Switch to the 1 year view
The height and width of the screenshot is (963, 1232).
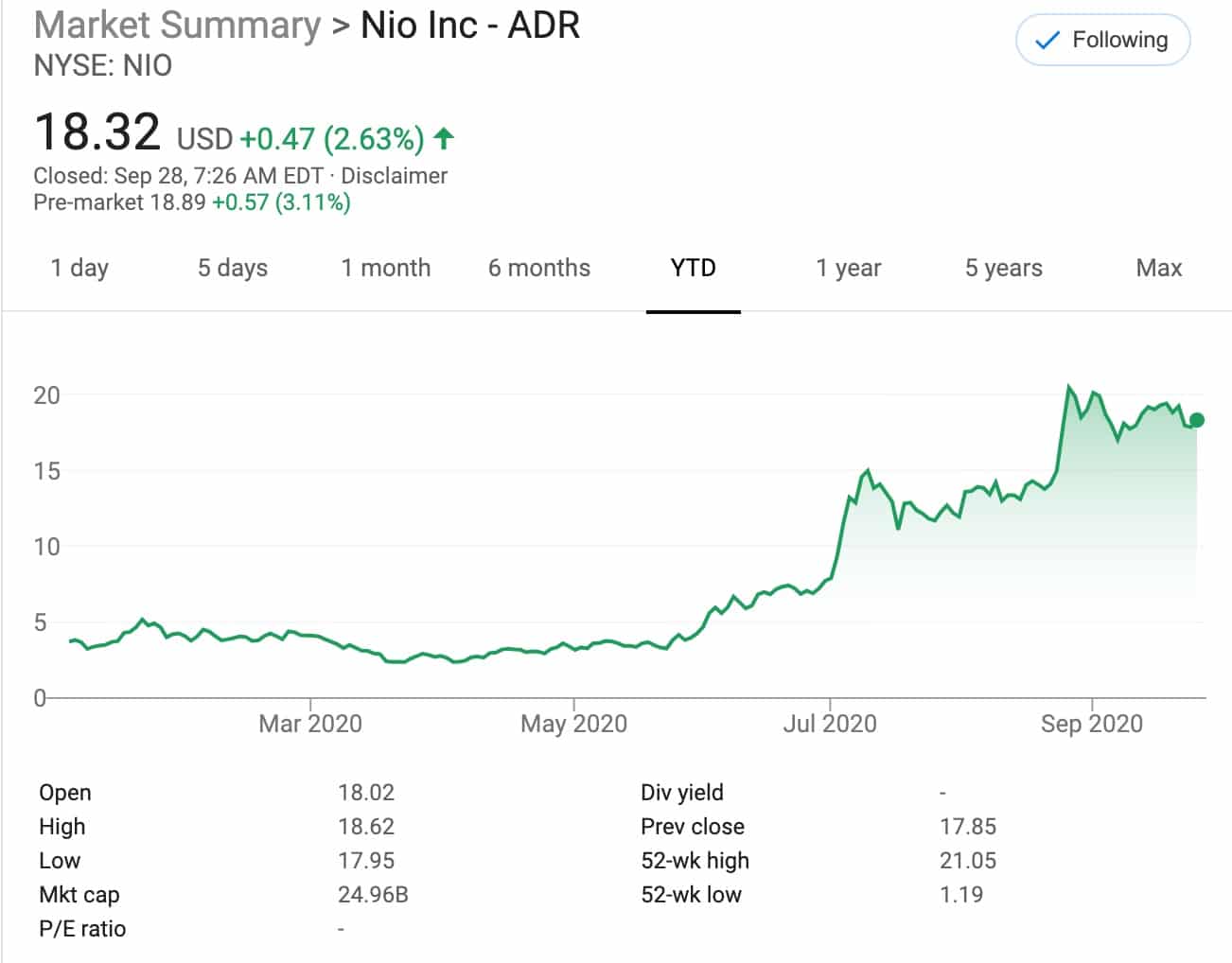(x=849, y=269)
